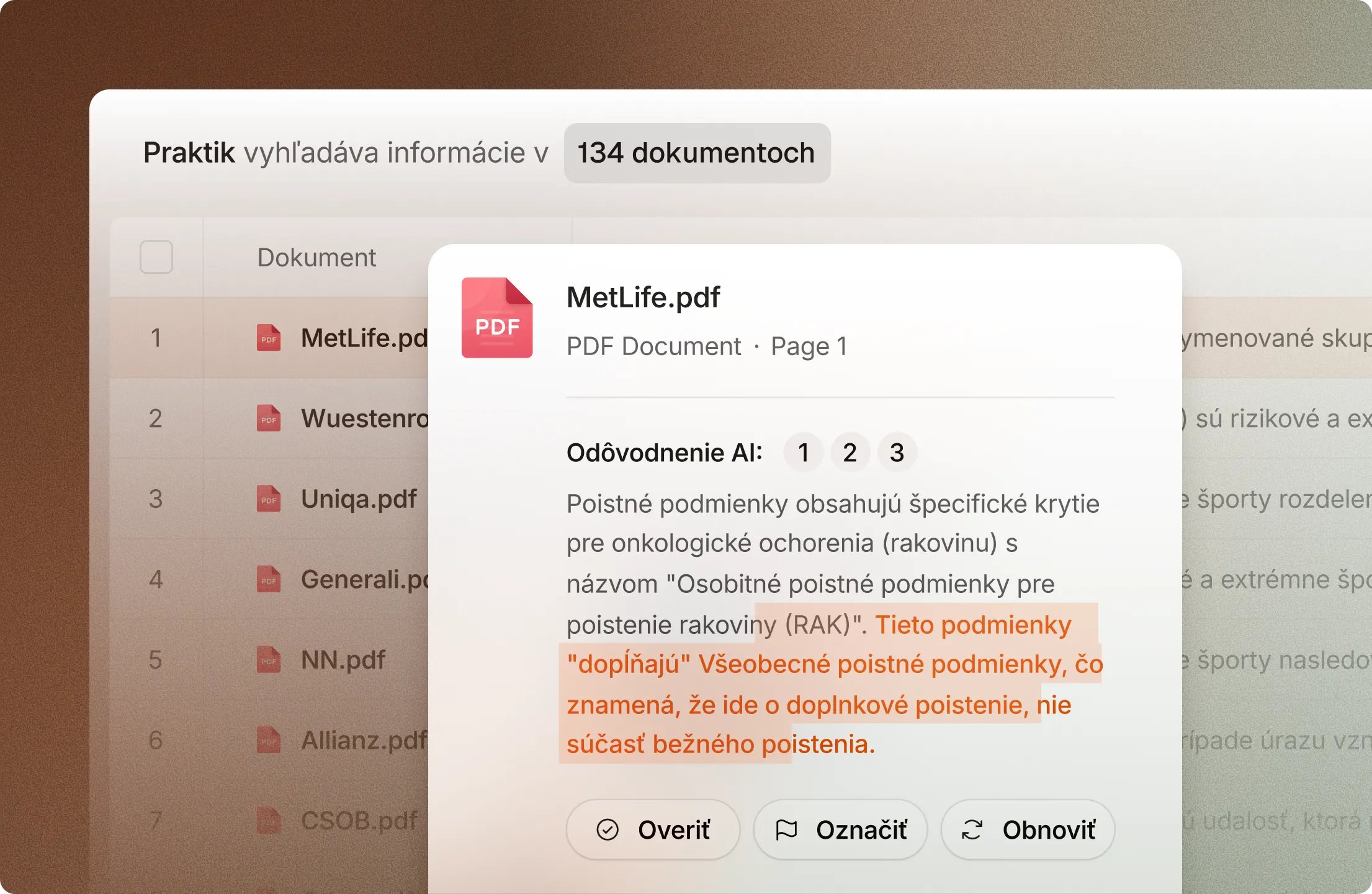Click the 'Odôvodnenie AI:' label
Screen dimensions: 1372x894
(665, 453)
